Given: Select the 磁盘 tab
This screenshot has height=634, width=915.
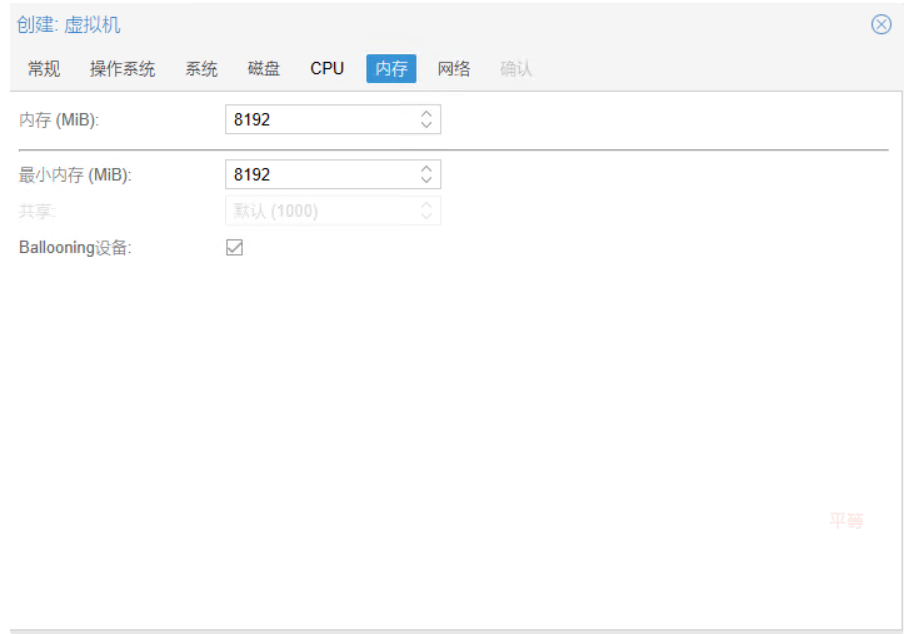Looking at the screenshot, I should [x=264, y=69].
